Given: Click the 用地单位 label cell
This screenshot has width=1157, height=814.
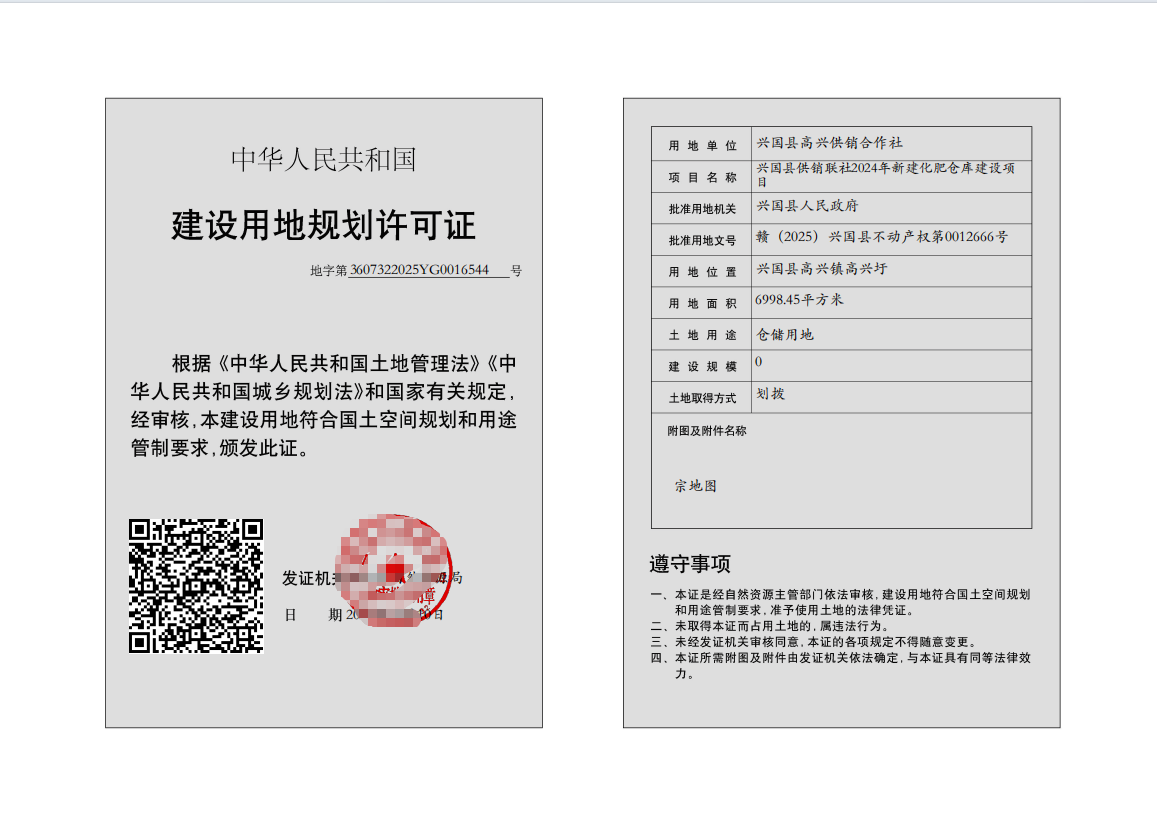Looking at the screenshot, I should pyautogui.click(x=702, y=146).
